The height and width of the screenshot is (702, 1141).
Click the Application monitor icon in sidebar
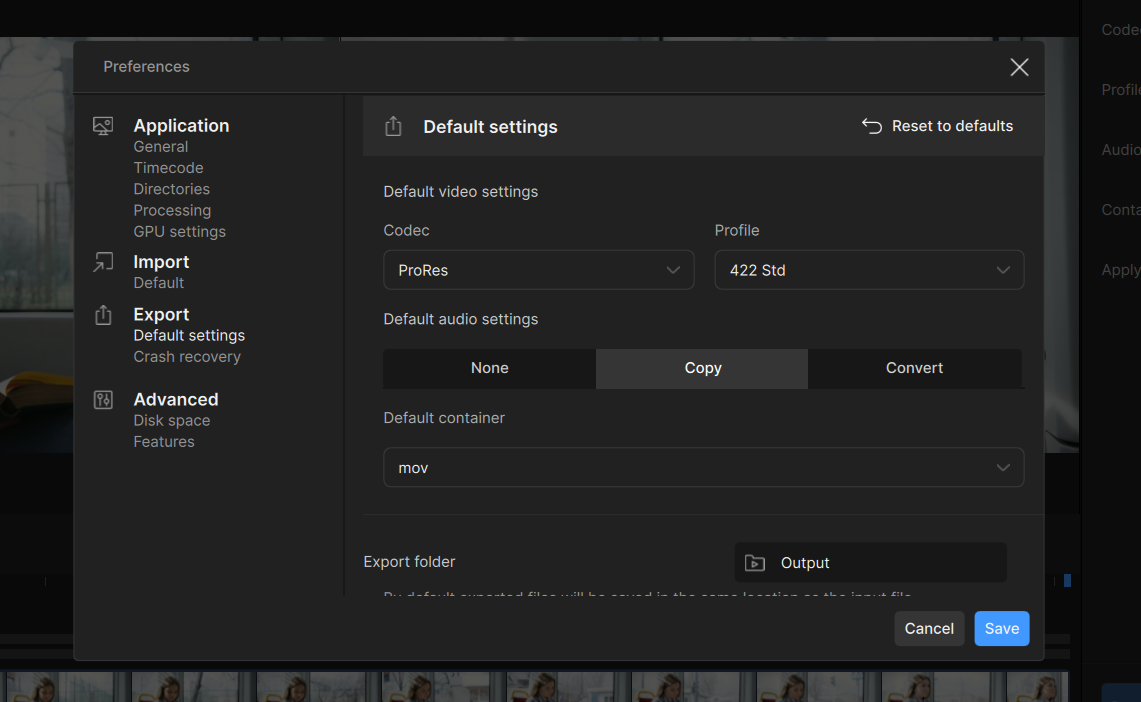coord(103,126)
